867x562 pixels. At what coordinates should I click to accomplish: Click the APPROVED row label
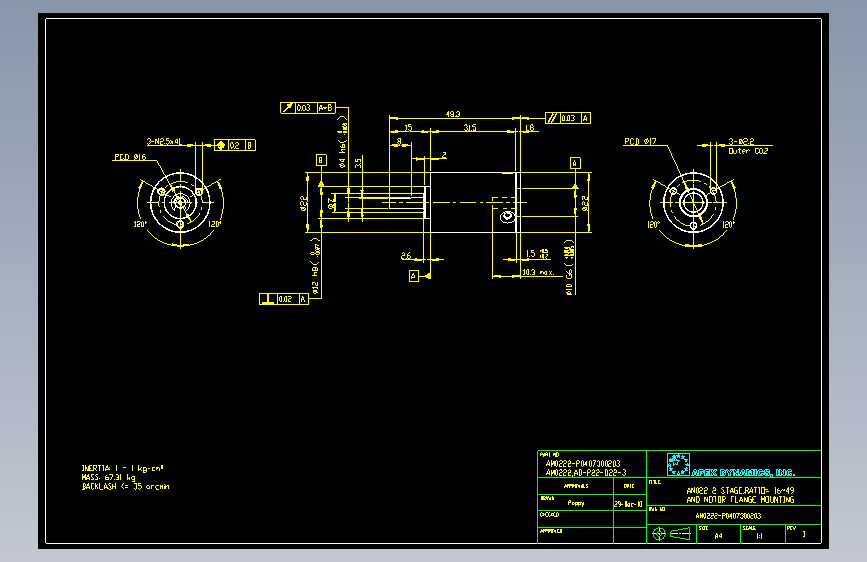pos(551,530)
